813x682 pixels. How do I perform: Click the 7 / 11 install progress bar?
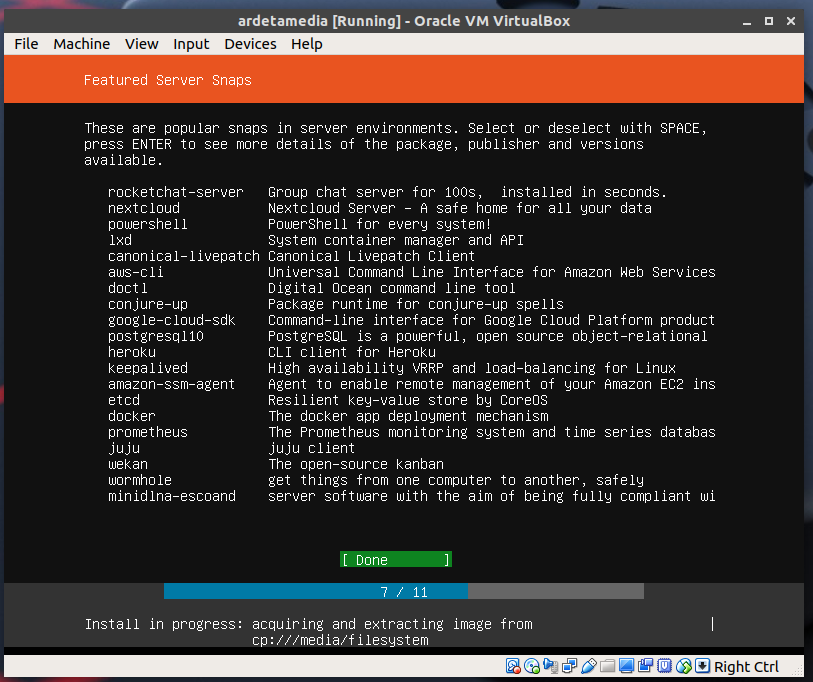(404, 592)
